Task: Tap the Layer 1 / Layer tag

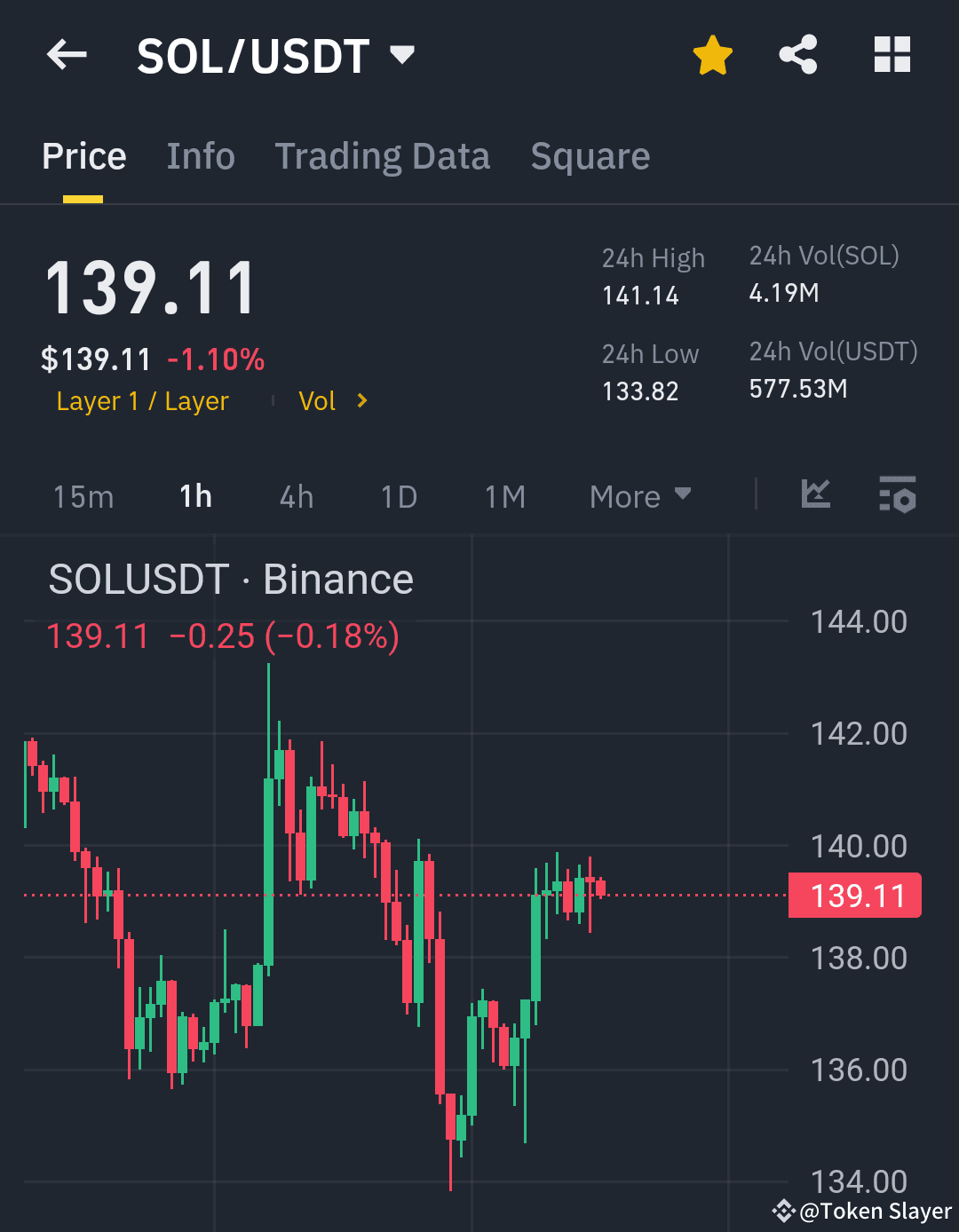Action: click(142, 400)
